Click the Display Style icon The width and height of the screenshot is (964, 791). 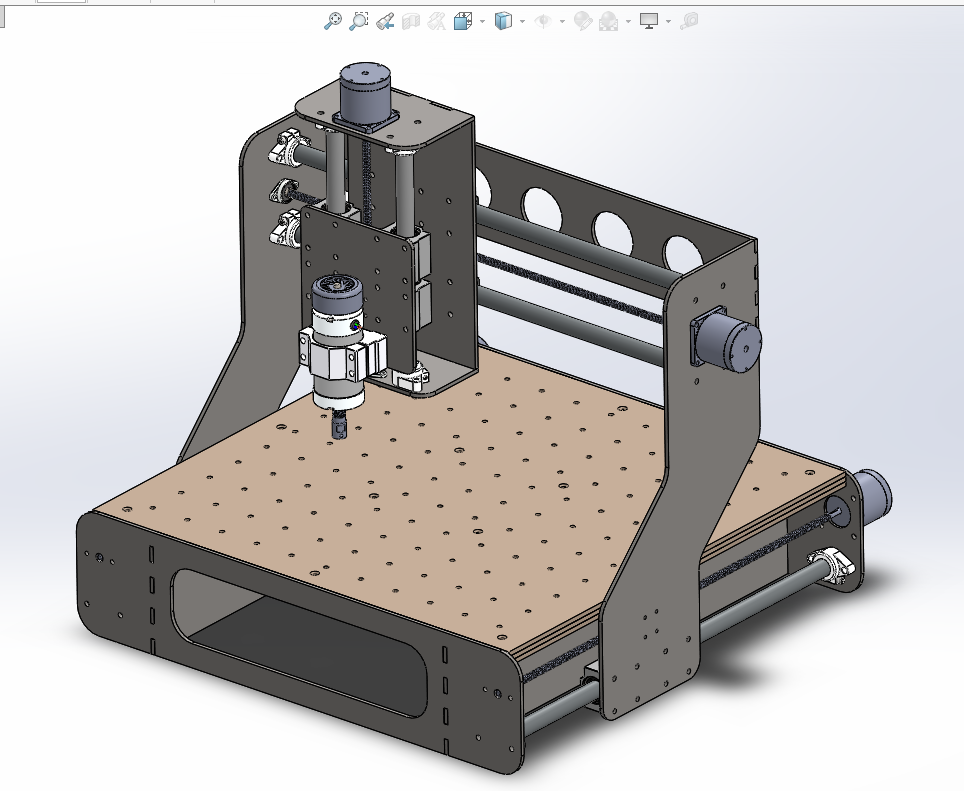click(503, 22)
